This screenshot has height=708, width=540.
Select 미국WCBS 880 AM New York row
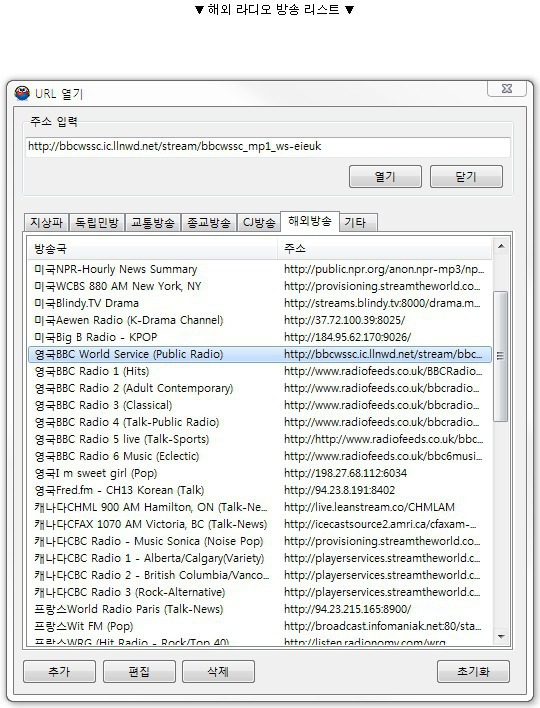coord(259,286)
